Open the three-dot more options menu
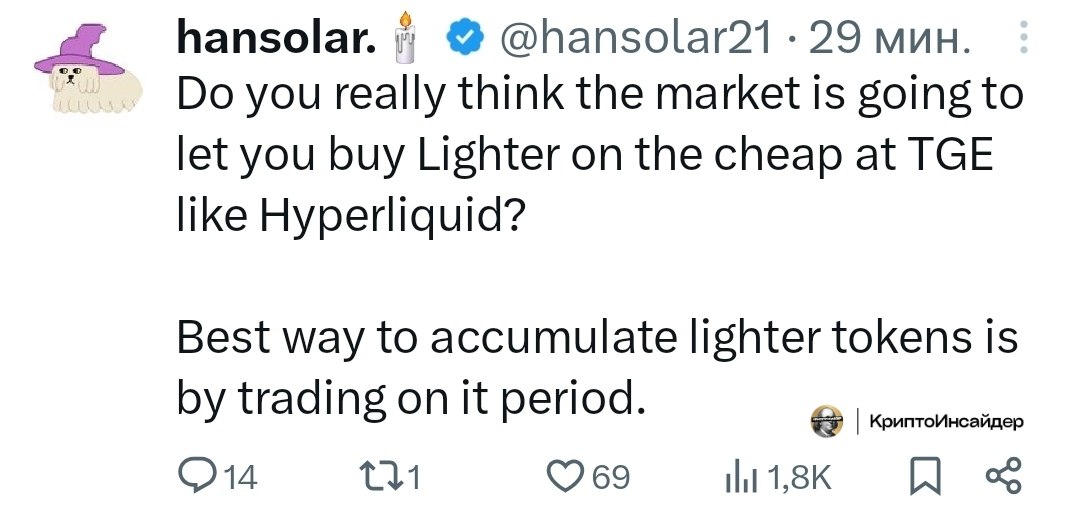The height and width of the screenshot is (510, 1080). (1022, 39)
